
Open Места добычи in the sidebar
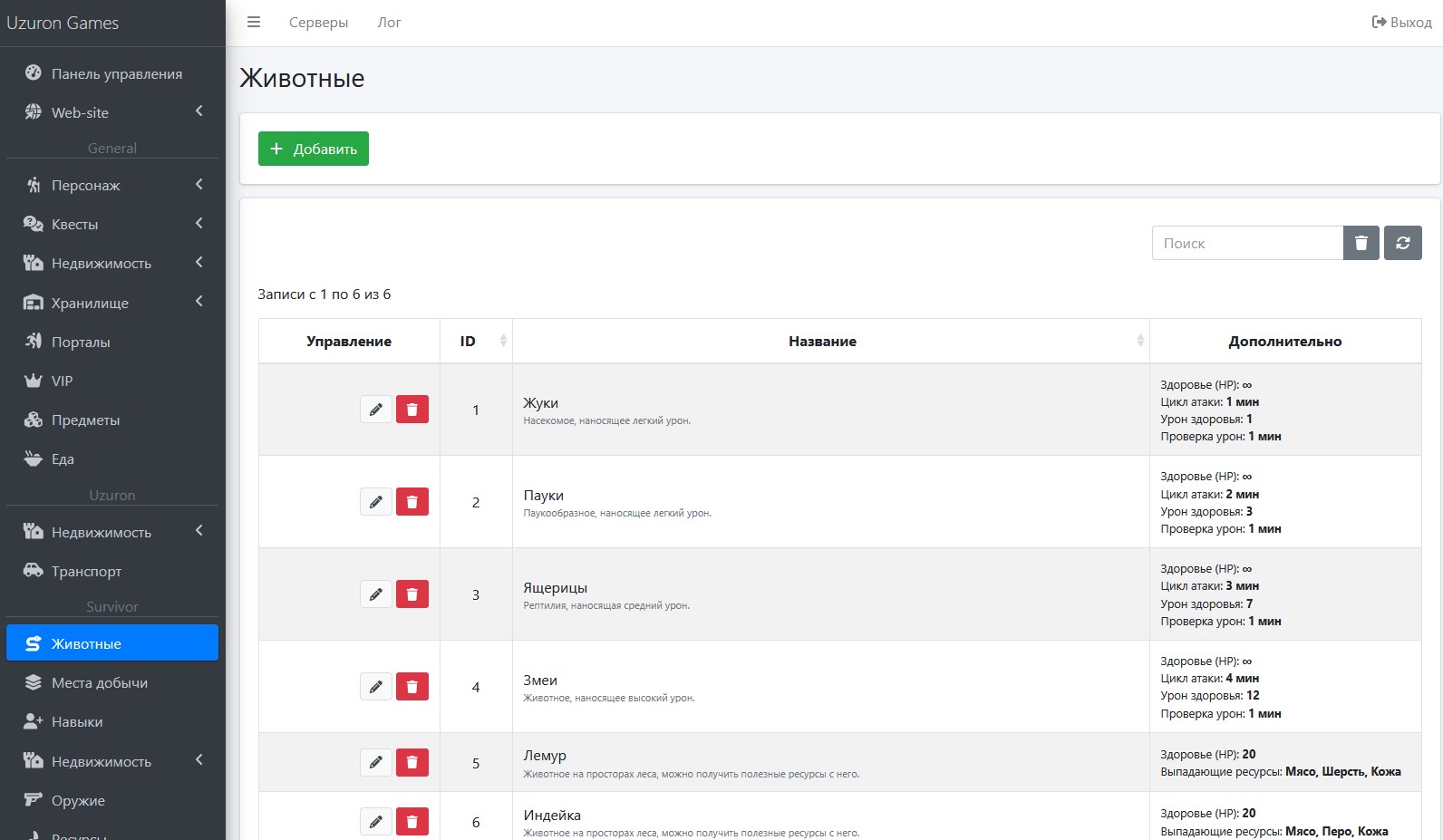click(99, 683)
